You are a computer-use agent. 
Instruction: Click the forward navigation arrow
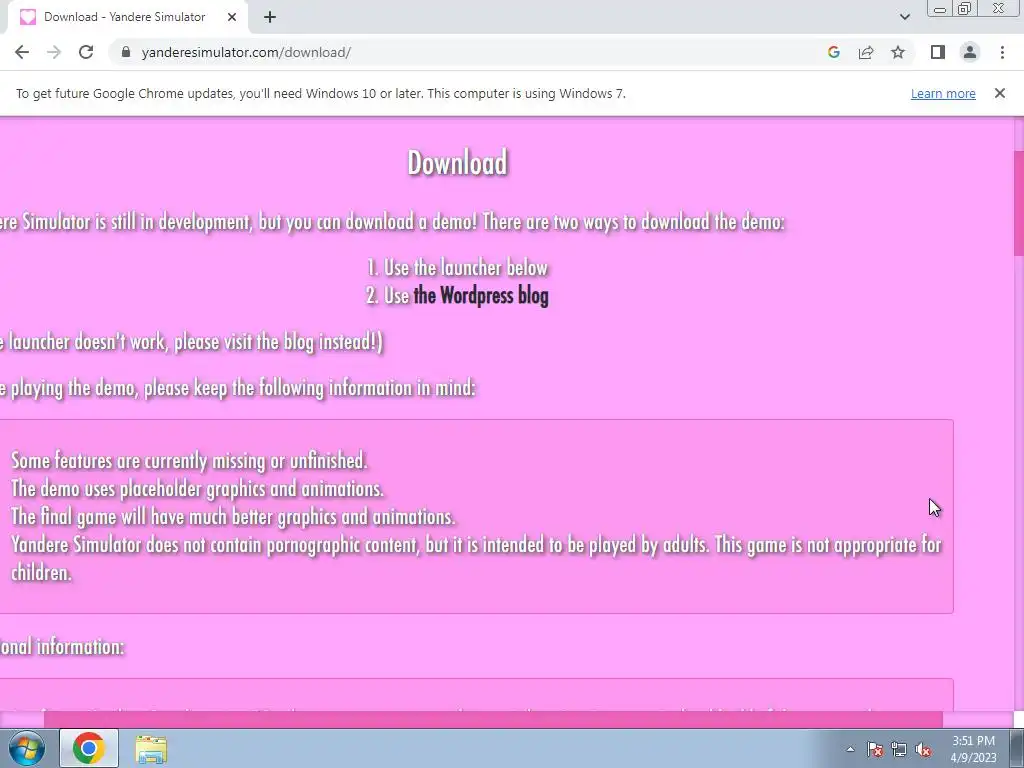[54, 52]
